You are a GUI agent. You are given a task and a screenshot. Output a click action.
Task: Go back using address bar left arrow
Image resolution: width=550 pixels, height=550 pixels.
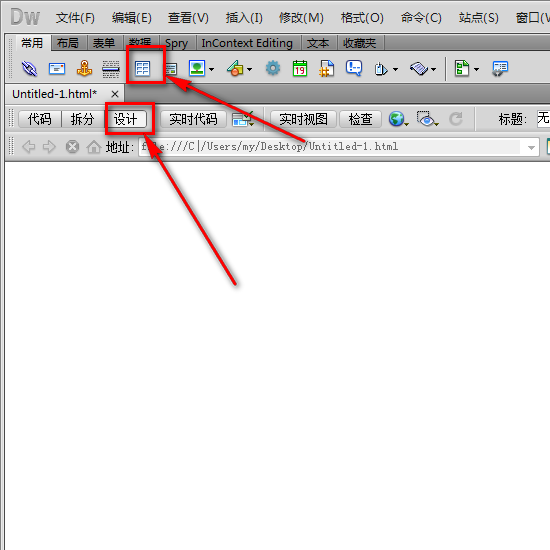[x=28, y=147]
